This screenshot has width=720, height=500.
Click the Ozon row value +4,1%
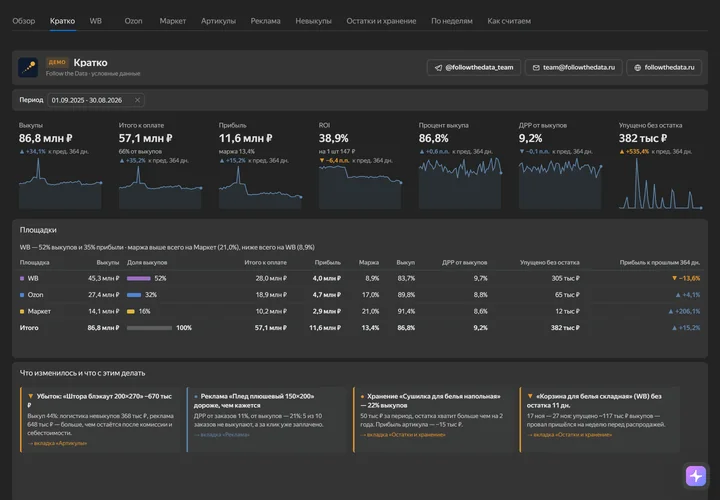point(688,295)
